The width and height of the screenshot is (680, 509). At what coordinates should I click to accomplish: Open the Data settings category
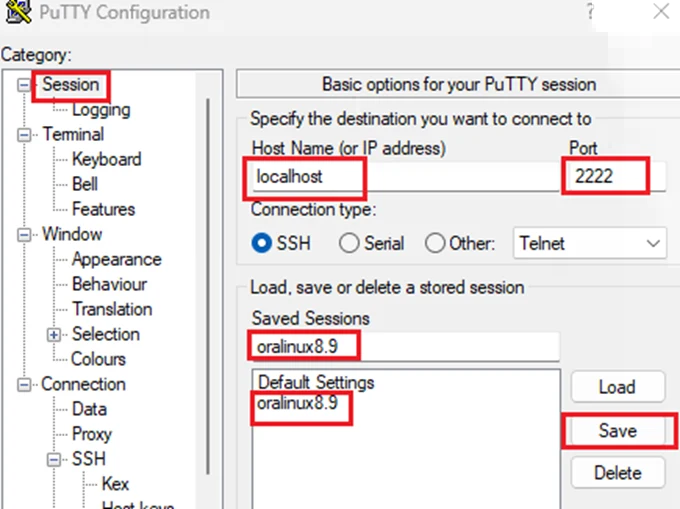click(89, 409)
